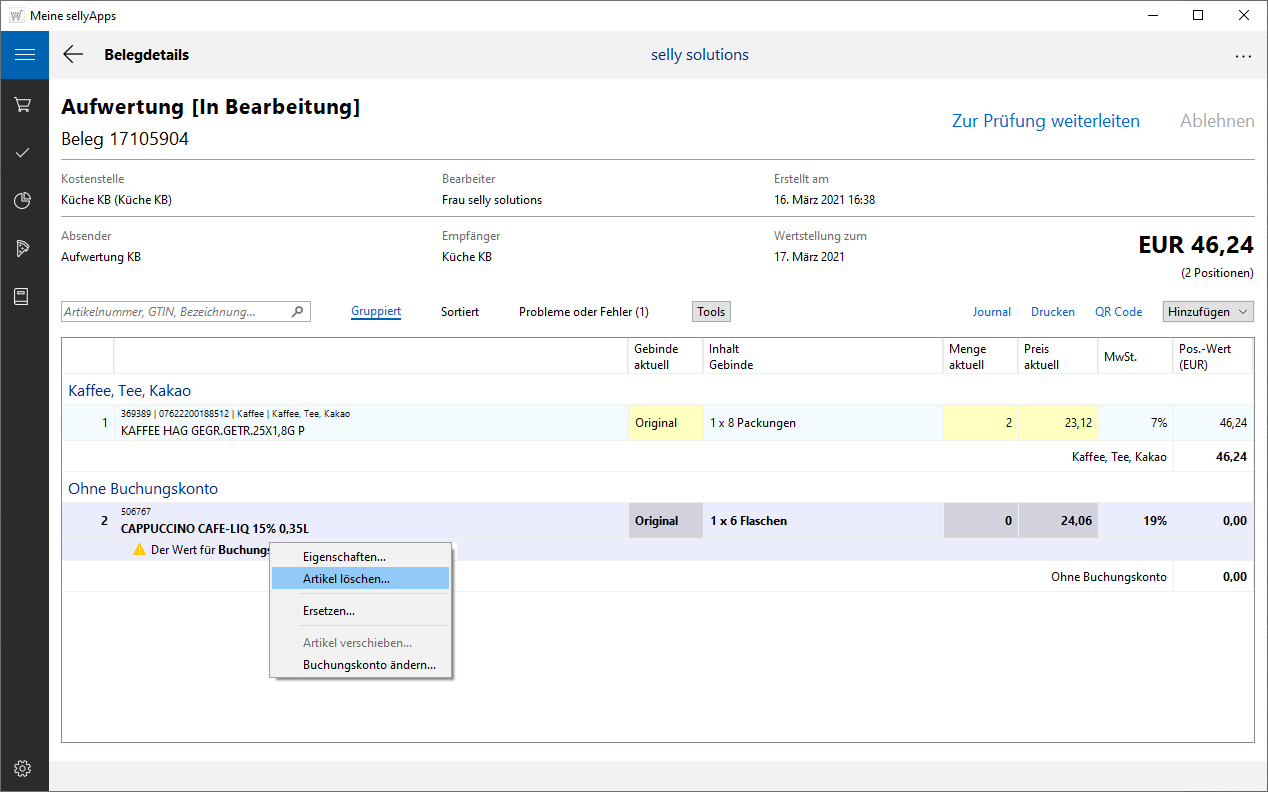Open the pie chart reports icon
This screenshot has width=1268, height=792.
pyautogui.click(x=24, y=201)
